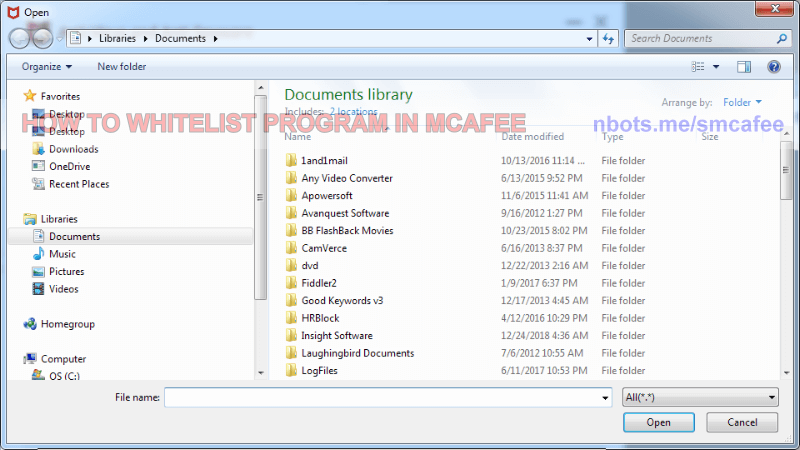Viewport: 800px width, 450px height.
Task: Expand arrow after Documents breadcrumb
Action: [215, 39]
